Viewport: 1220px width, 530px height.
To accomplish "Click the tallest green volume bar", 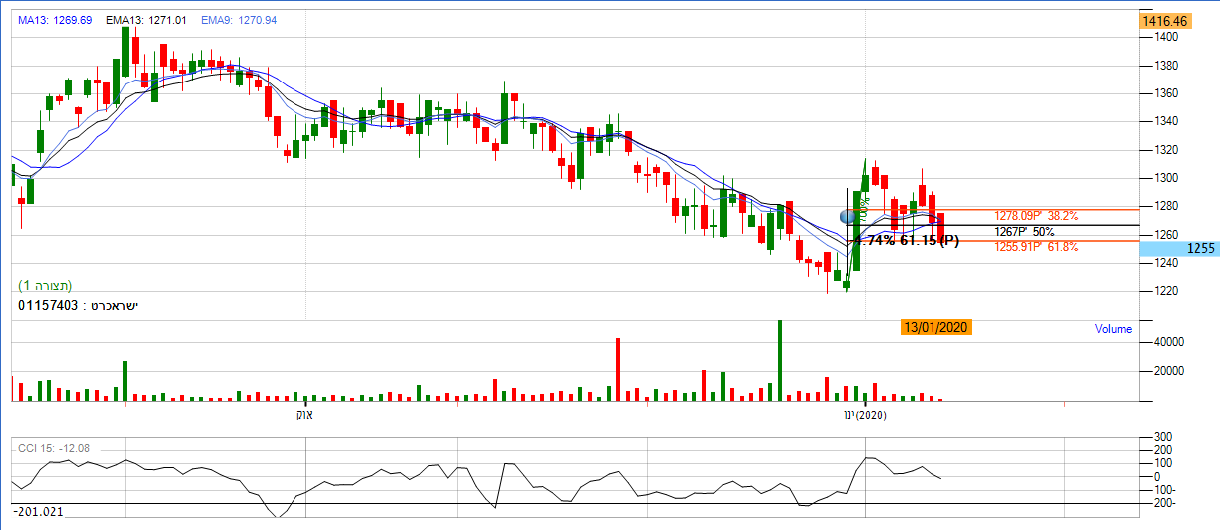I will pos(779,360).
